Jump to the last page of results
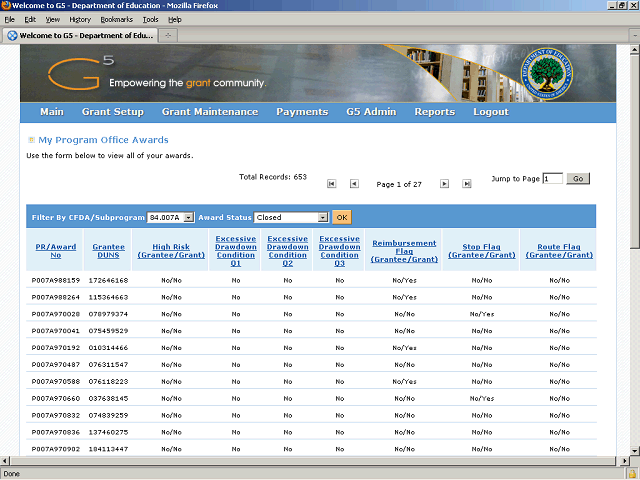Screen dimensions: 640x480 click(x=466, y=184)
